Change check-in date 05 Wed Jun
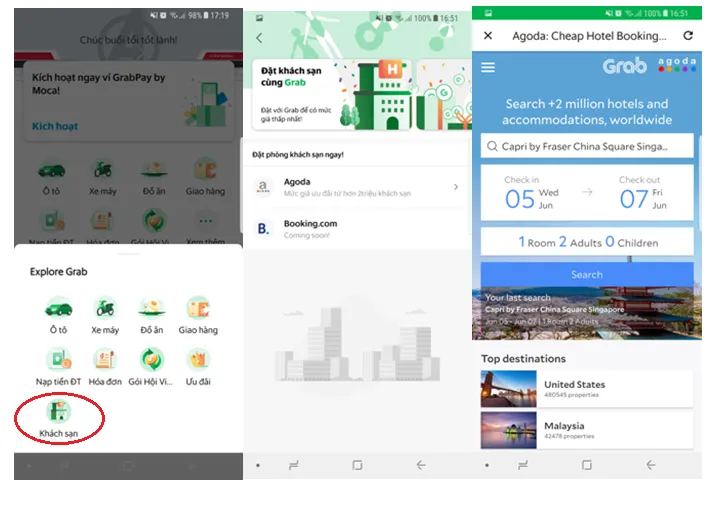Screen dimensions: 713x506 [x=532, y=193]
